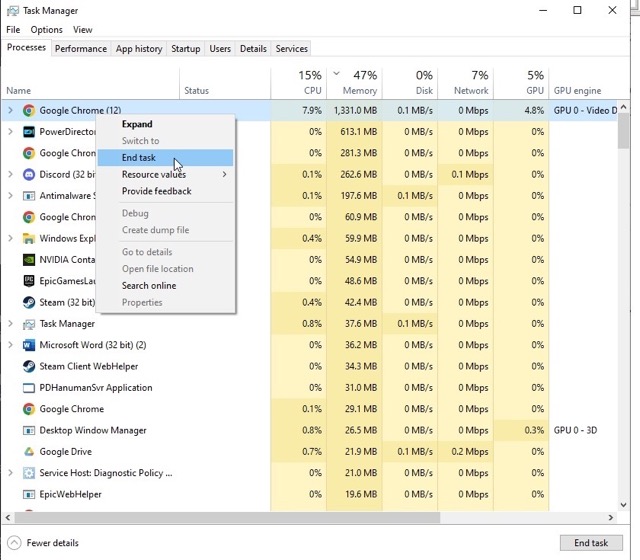
Task: Choose End task in the context menu
Action: [x=166, y=158]
